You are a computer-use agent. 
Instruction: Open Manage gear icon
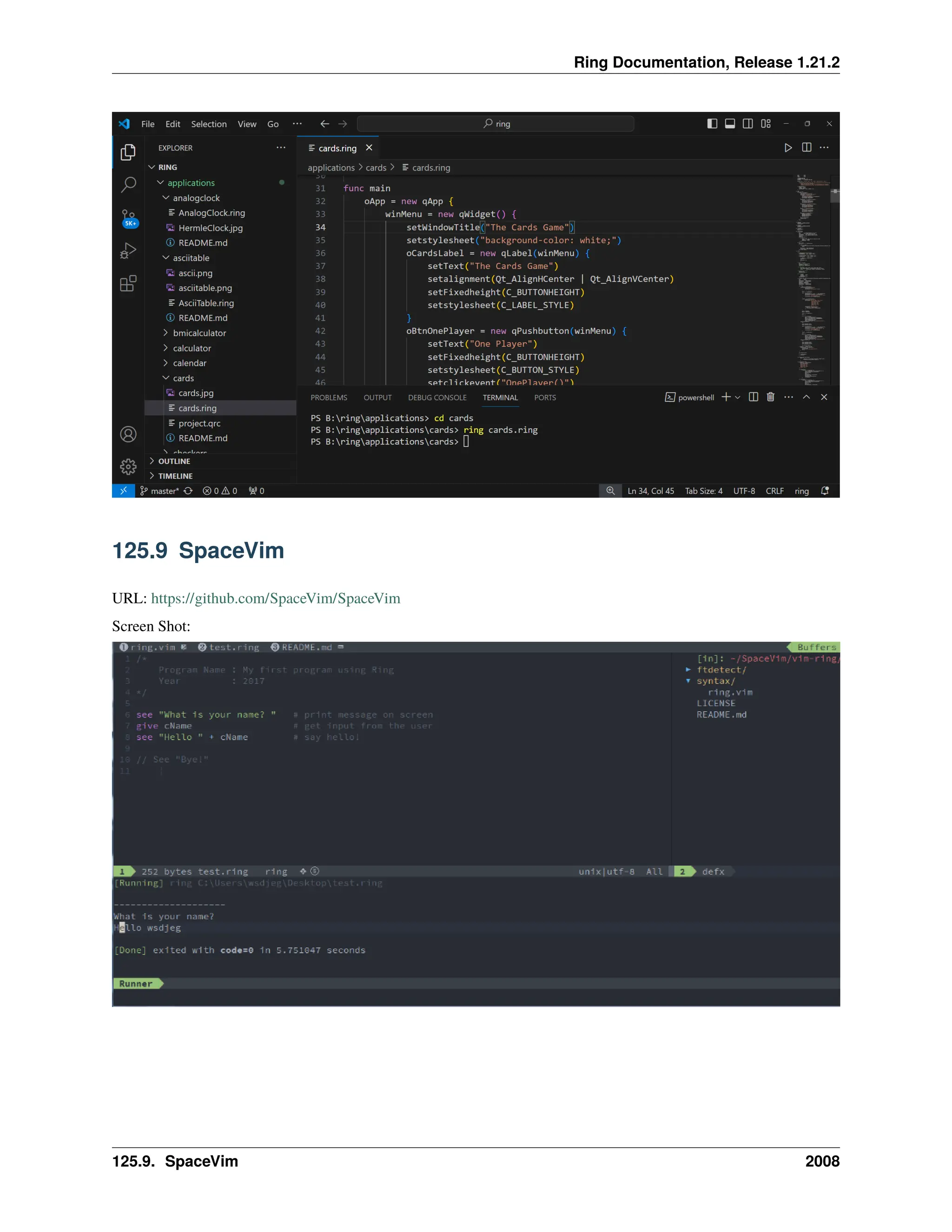coord(129,466)
